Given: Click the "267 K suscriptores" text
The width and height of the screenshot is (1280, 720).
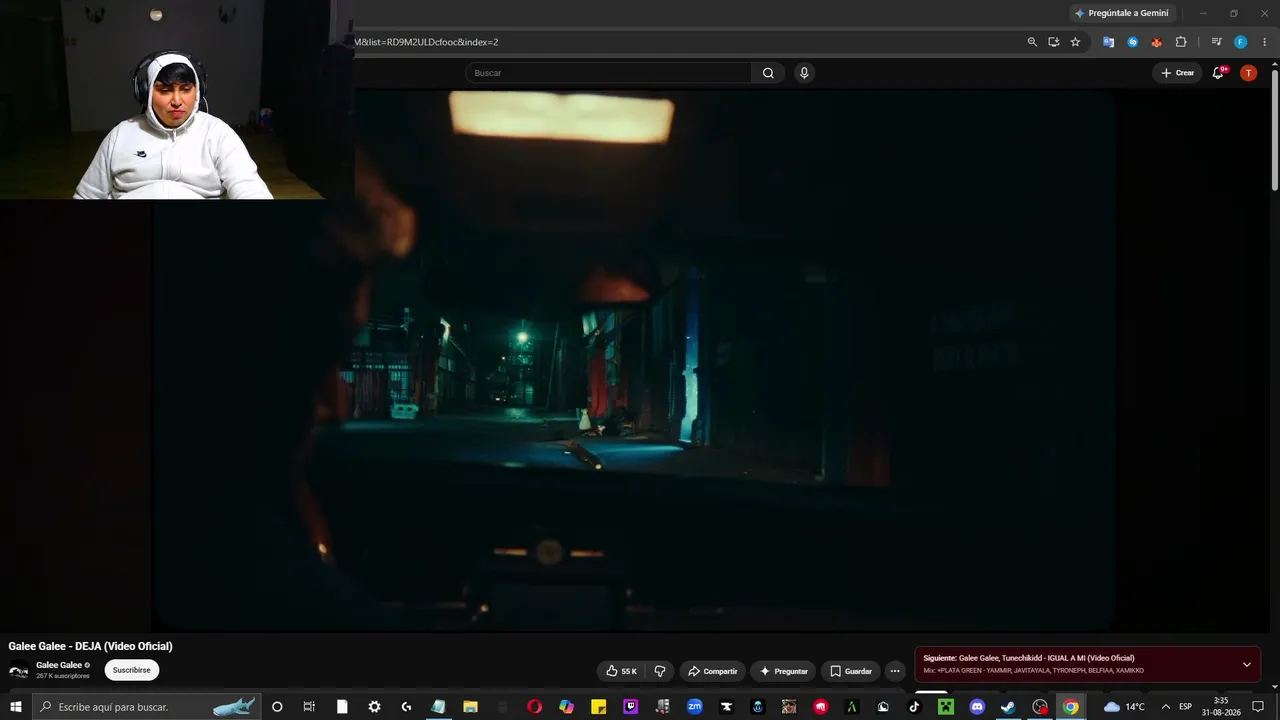Looking at the screenshot, I should point(63,676).
